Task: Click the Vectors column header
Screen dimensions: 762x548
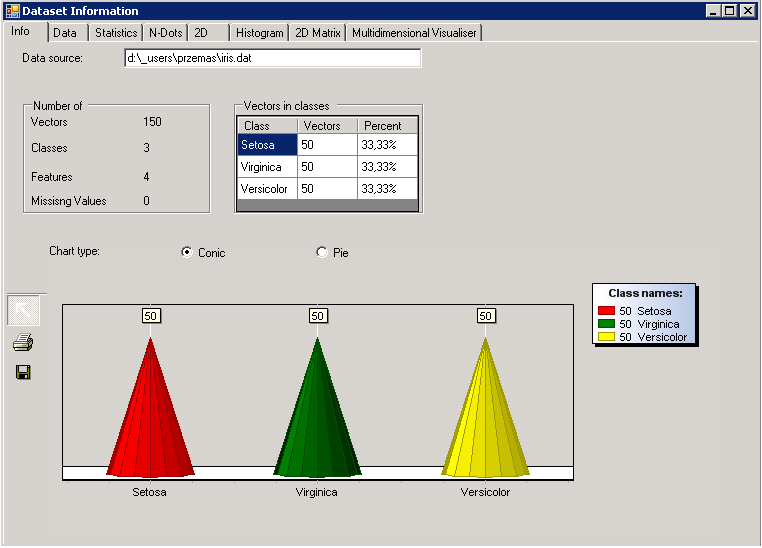Action: (x=327, y=126)
